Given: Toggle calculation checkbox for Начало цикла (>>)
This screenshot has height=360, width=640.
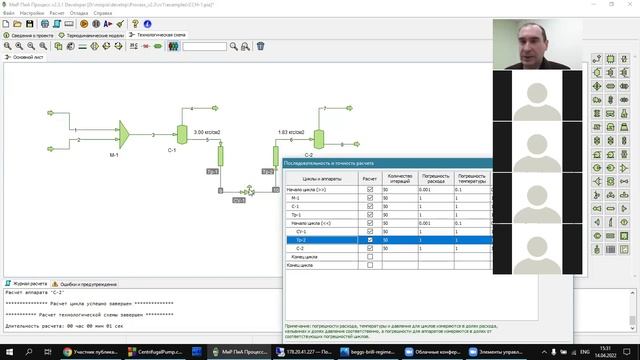Looking at the screenshot, I should 370,189.
